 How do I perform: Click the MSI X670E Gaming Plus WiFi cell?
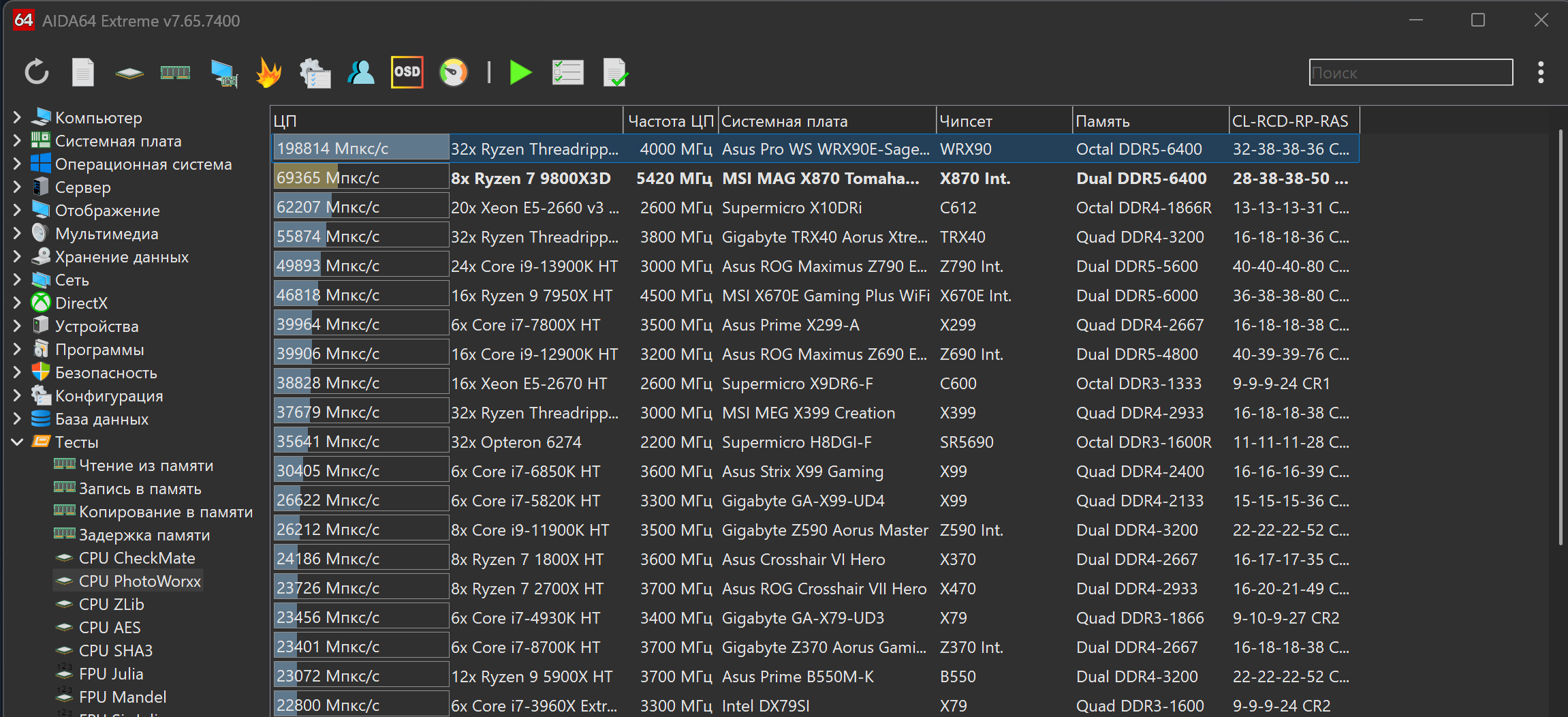(826, 296)
